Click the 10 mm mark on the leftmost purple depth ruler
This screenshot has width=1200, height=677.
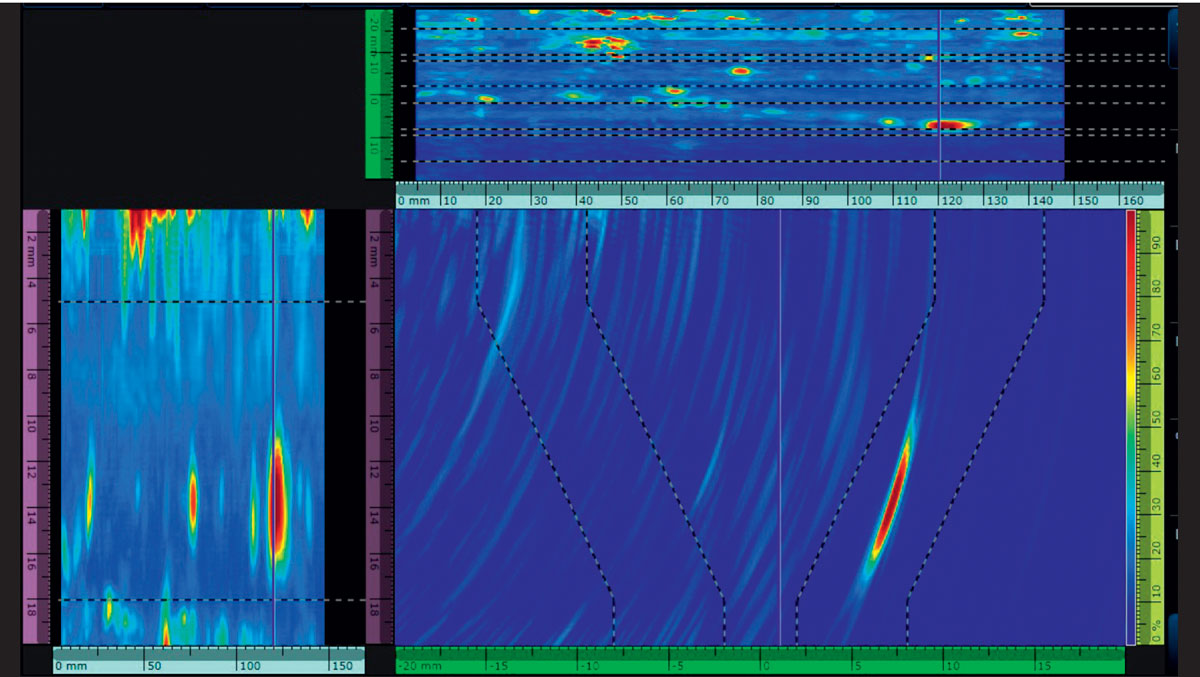[31, 425]
